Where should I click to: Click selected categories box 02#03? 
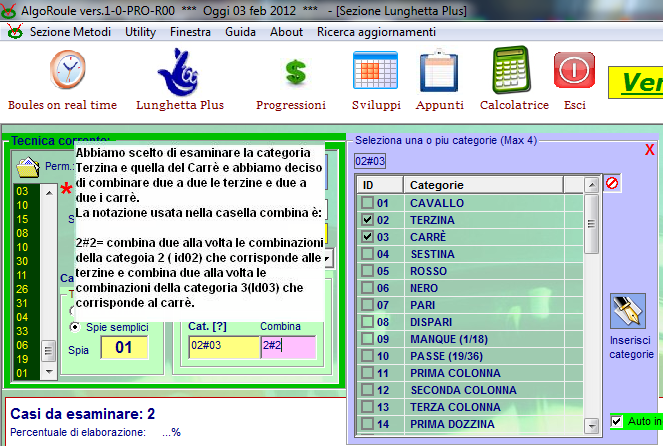(x=370, y=161)
